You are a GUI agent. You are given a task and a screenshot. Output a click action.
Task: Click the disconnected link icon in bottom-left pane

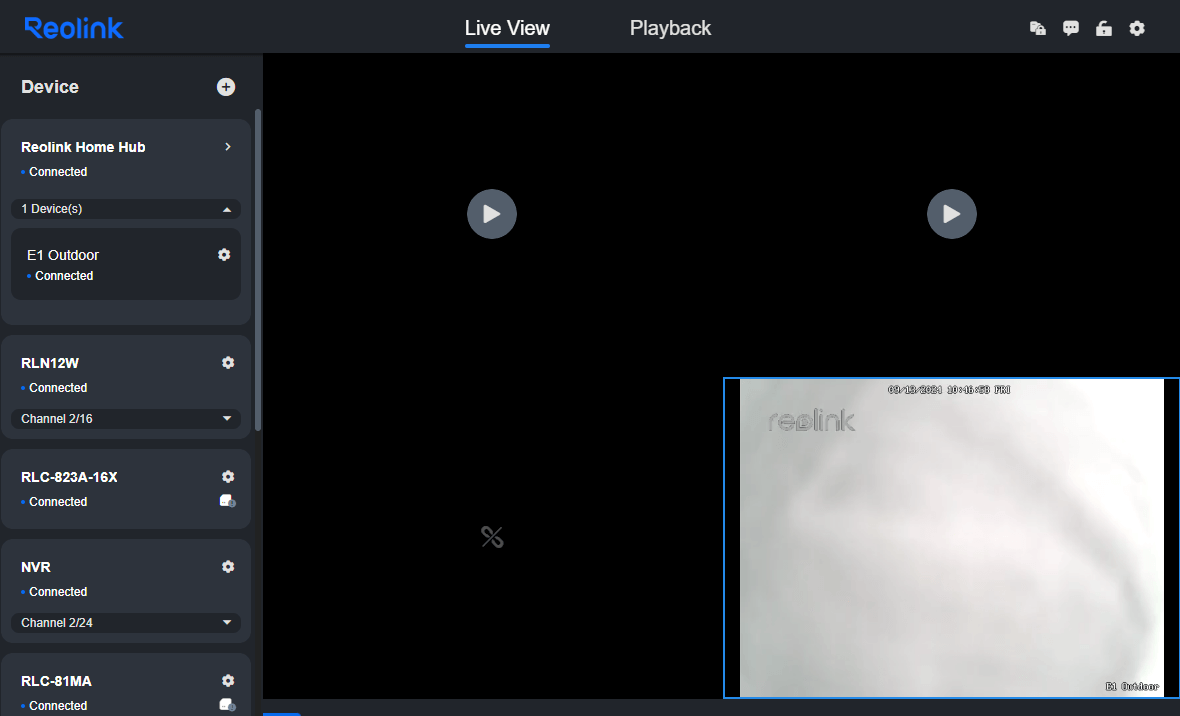(x=492, y=537)
